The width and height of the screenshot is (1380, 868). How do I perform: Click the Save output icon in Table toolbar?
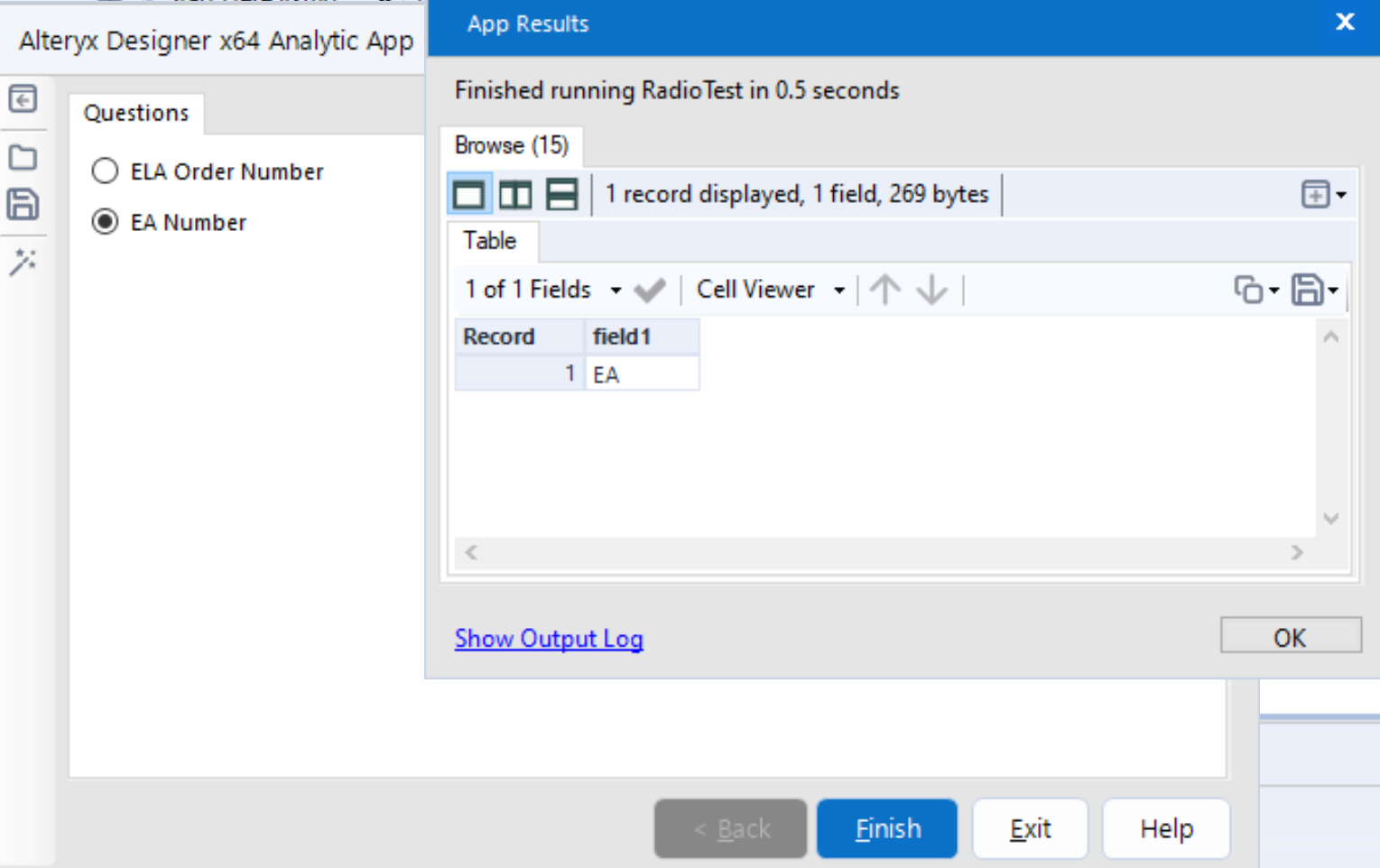tap(1308, 290)
